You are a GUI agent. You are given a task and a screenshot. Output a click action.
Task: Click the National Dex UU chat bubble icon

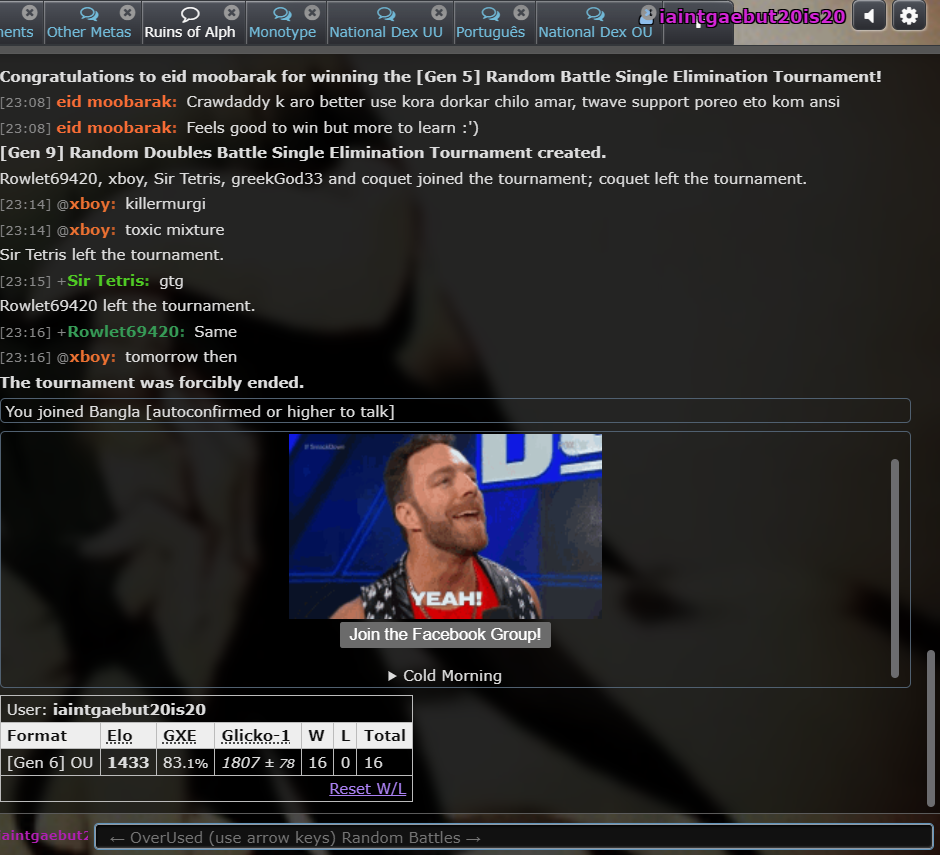click(x=386, y=13)
